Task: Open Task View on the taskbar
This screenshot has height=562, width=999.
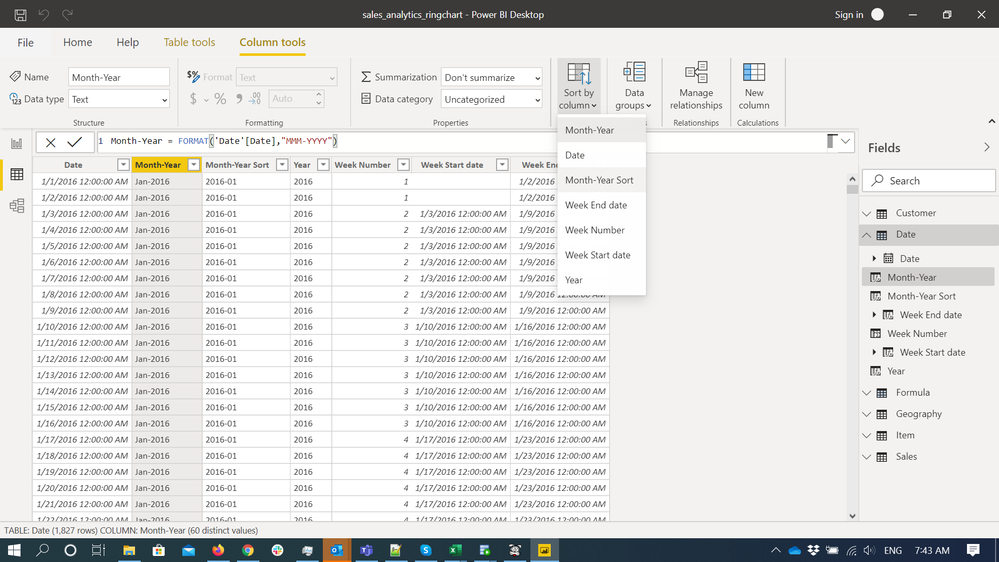Action: click(97, 550)
